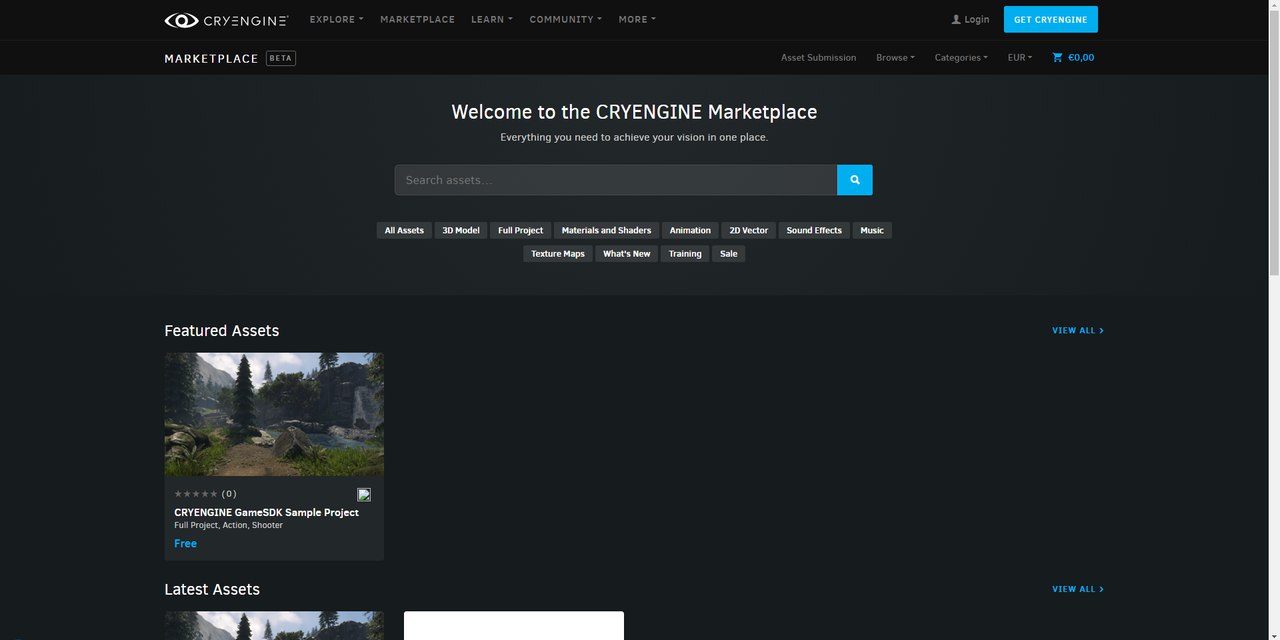The width and height of the screenshot is (1280, 640).
Task: Focus the Search assets field
Action: [616, 180]
